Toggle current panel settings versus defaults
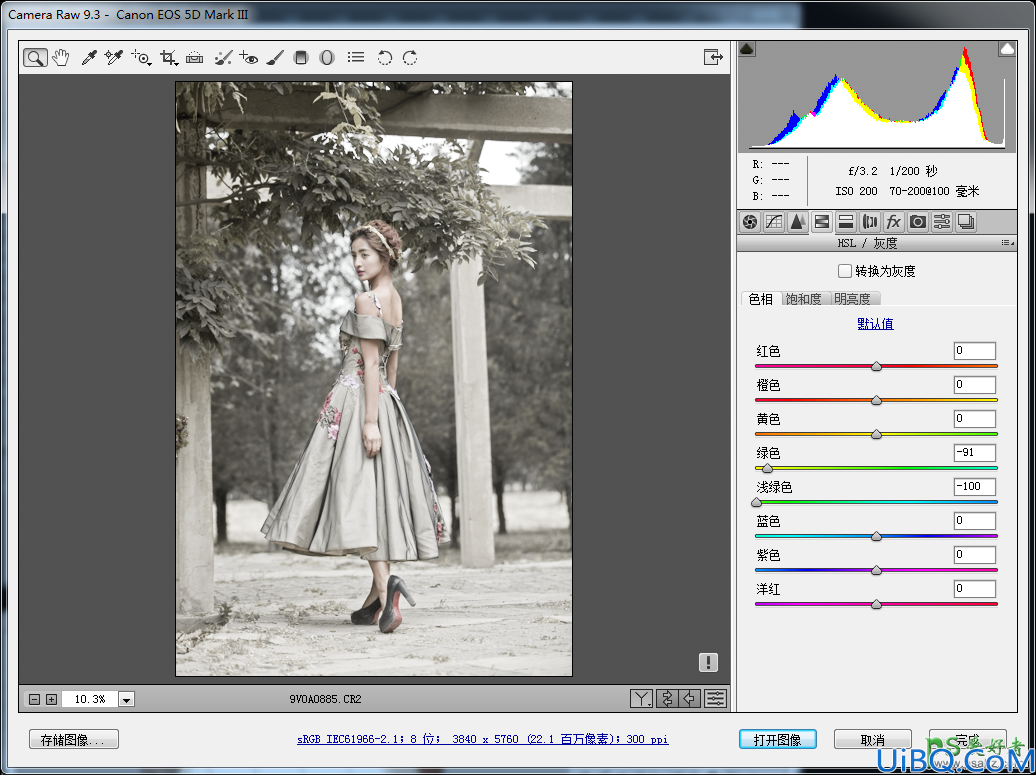 pos(716,698)
